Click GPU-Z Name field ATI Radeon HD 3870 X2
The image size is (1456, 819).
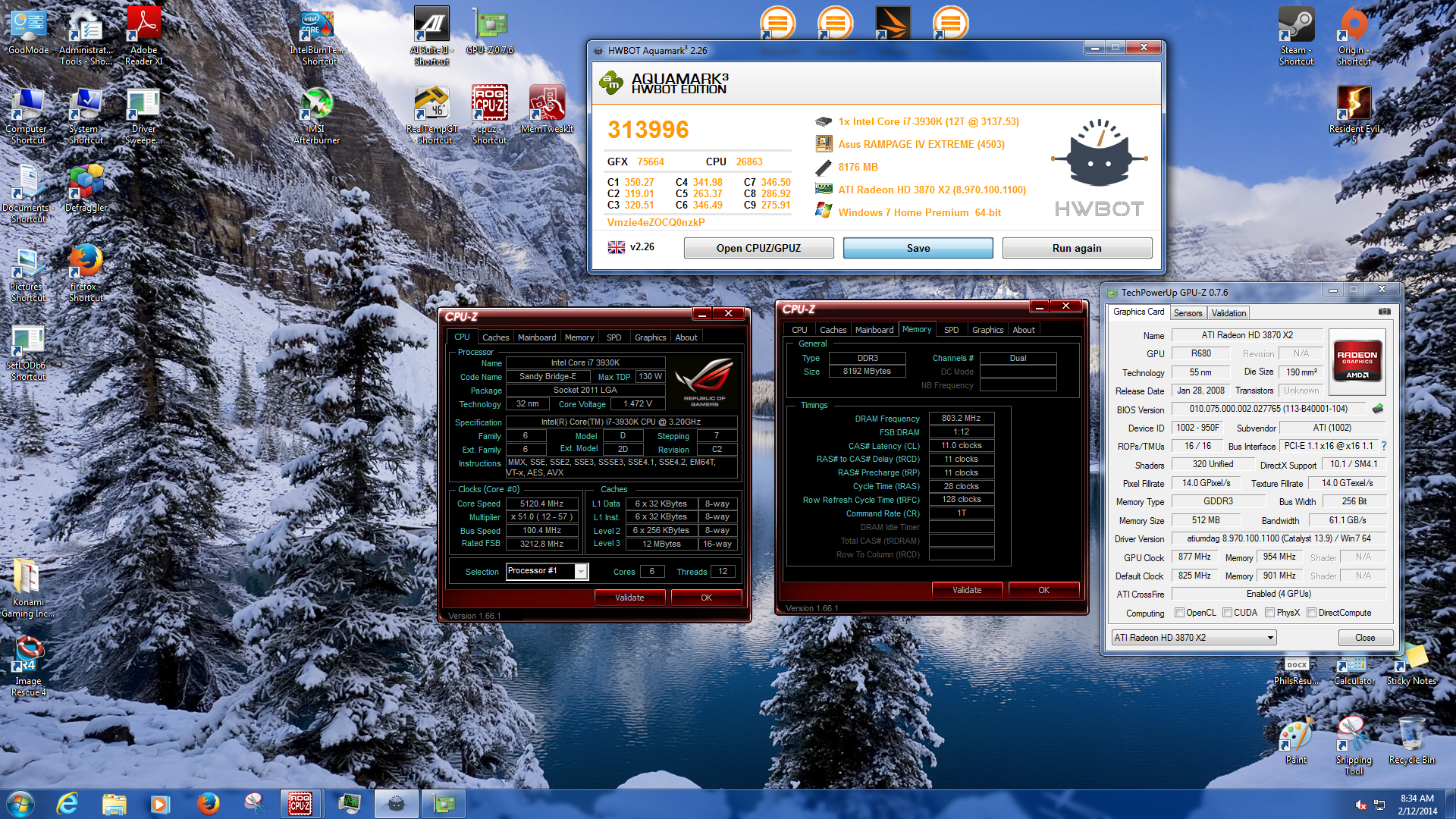tap(1247, 335)
